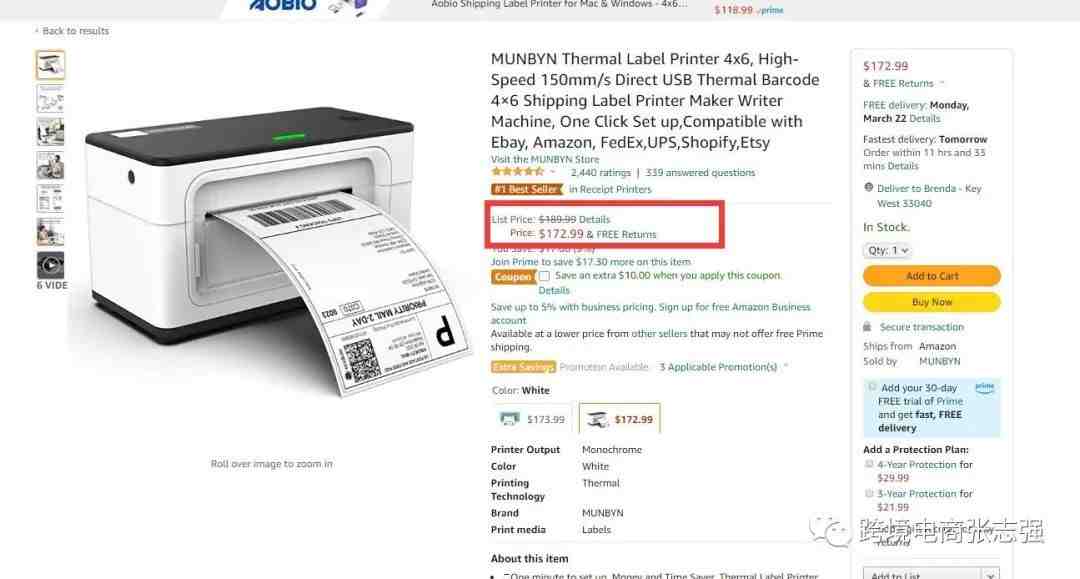
Task: Check the 4-Year Protection plan box
Action: (869, 464)
